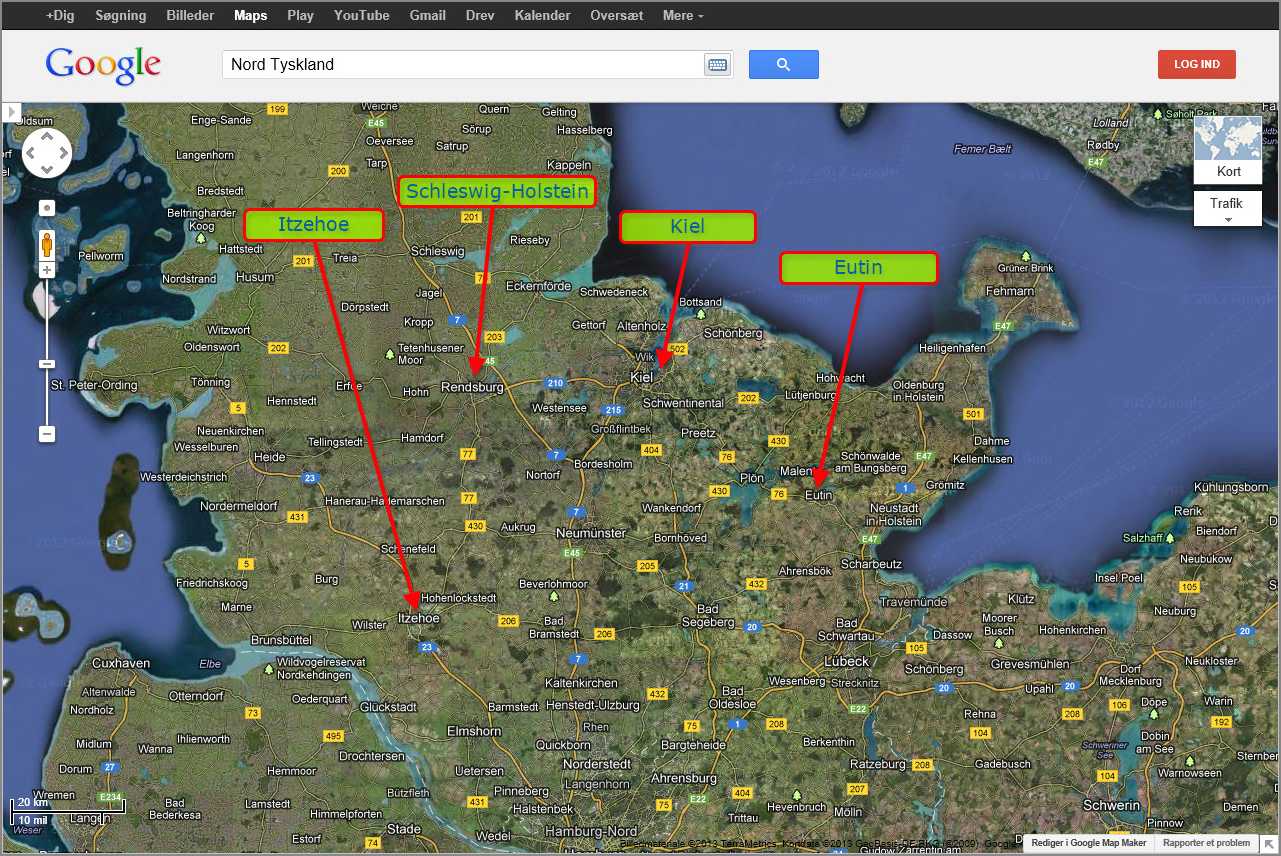Click the my-location button above pegman
Screen dimensions: 1281x856
pyautogui.click(x=47, y=208)
